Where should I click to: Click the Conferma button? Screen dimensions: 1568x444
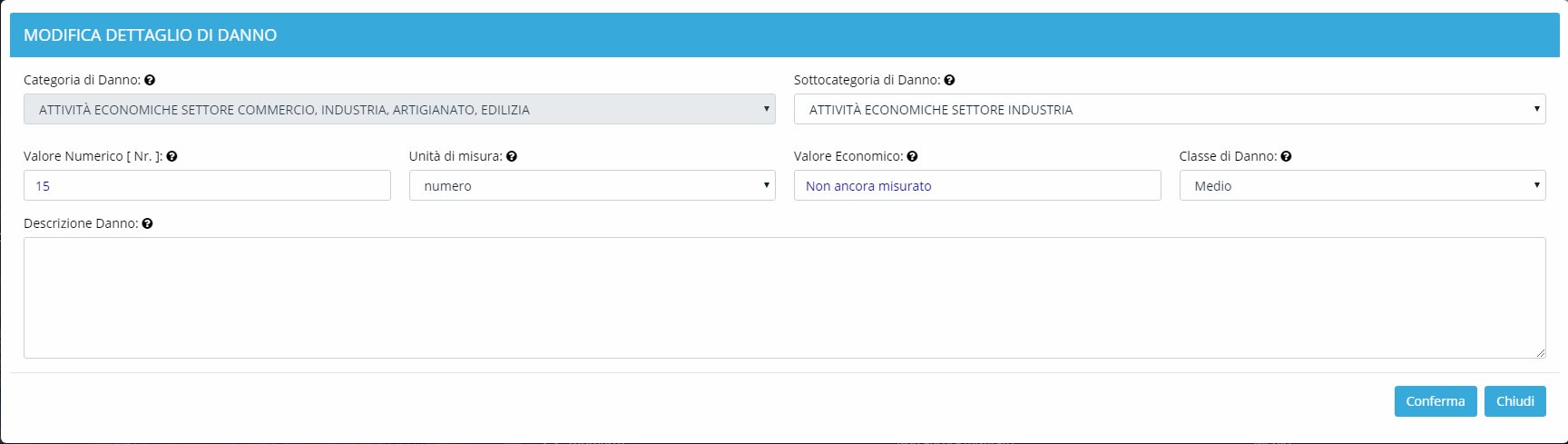pyautogui.click(x=1435, y=401)
